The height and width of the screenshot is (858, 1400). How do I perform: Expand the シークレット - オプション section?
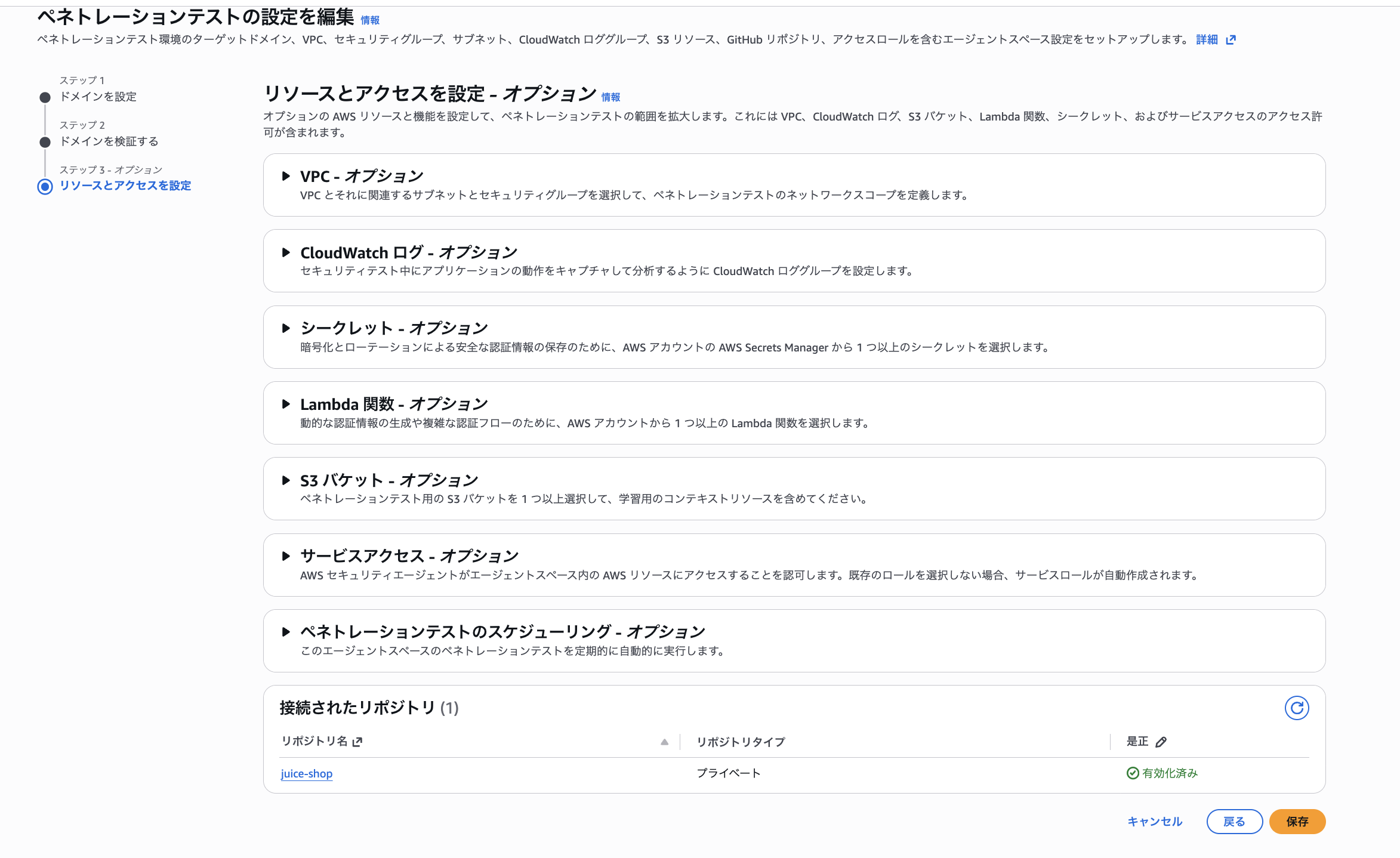pos(286,328)
